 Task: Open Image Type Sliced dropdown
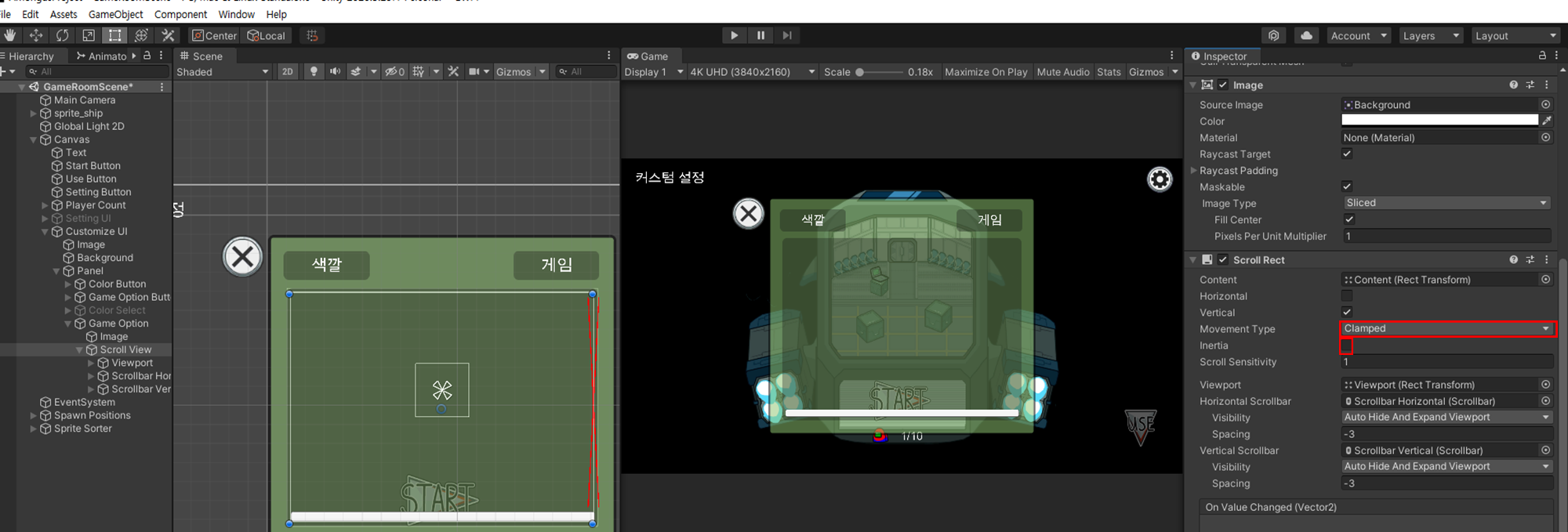tap(1447, 203)
